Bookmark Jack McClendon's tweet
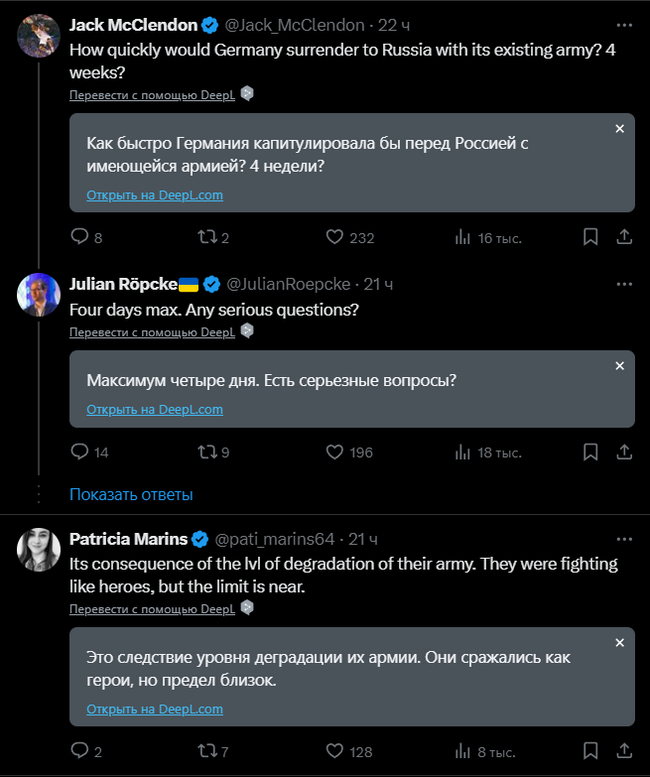This screenshot has width=650, height=777. coord(591,237)
